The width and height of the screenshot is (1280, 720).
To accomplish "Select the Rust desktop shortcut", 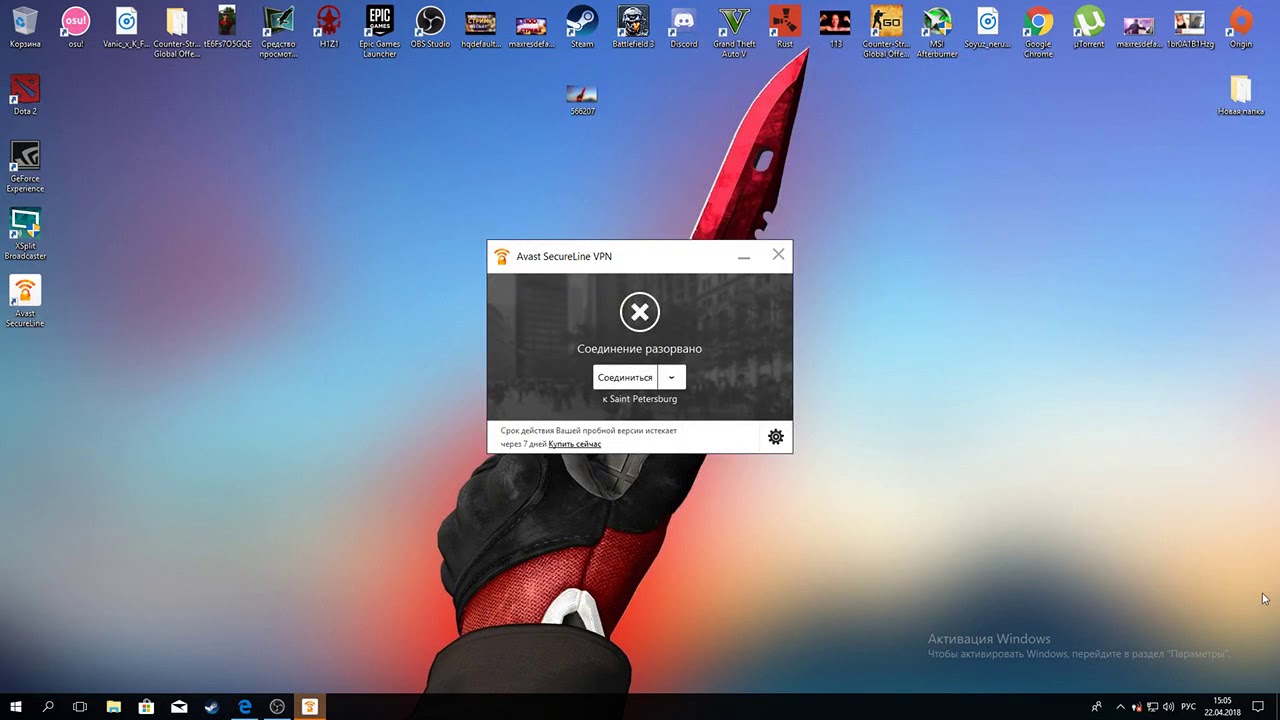I will [x=785, y=28].
